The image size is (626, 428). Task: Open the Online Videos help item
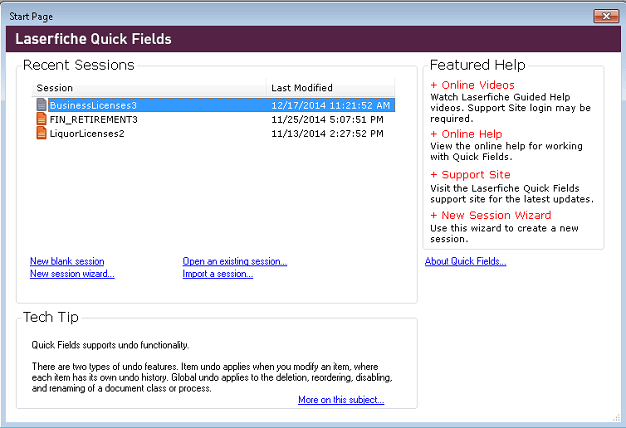[473, 85]
